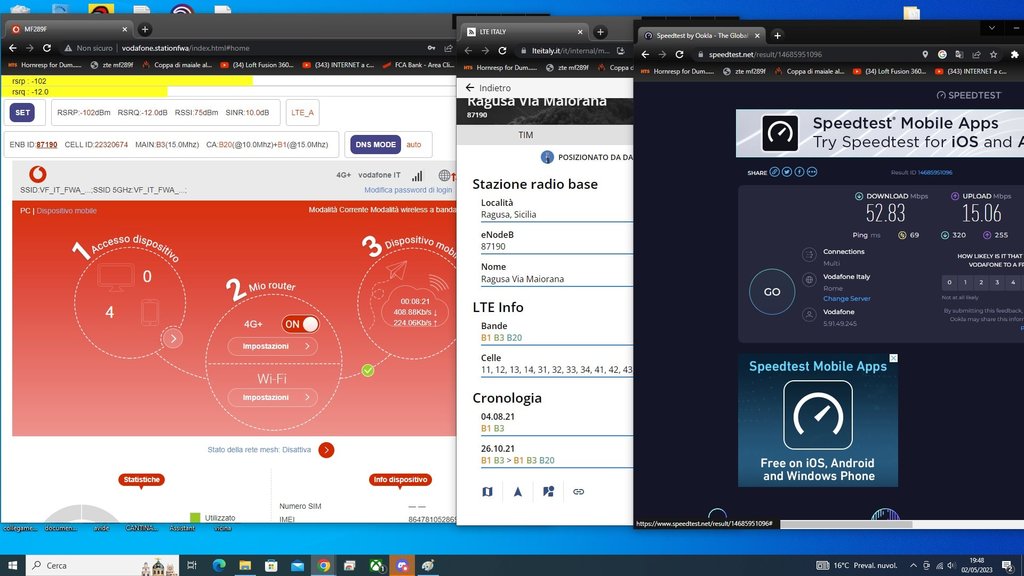This screenshot has width=1024, height=576.
Task: Click the Windows Cerca search box
Action: coord(103,565)
